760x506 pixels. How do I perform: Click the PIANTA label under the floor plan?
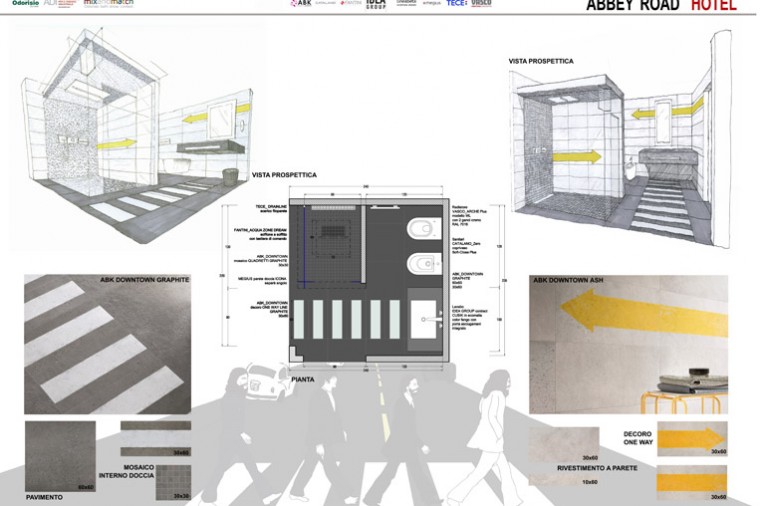[x=303, y=380]
